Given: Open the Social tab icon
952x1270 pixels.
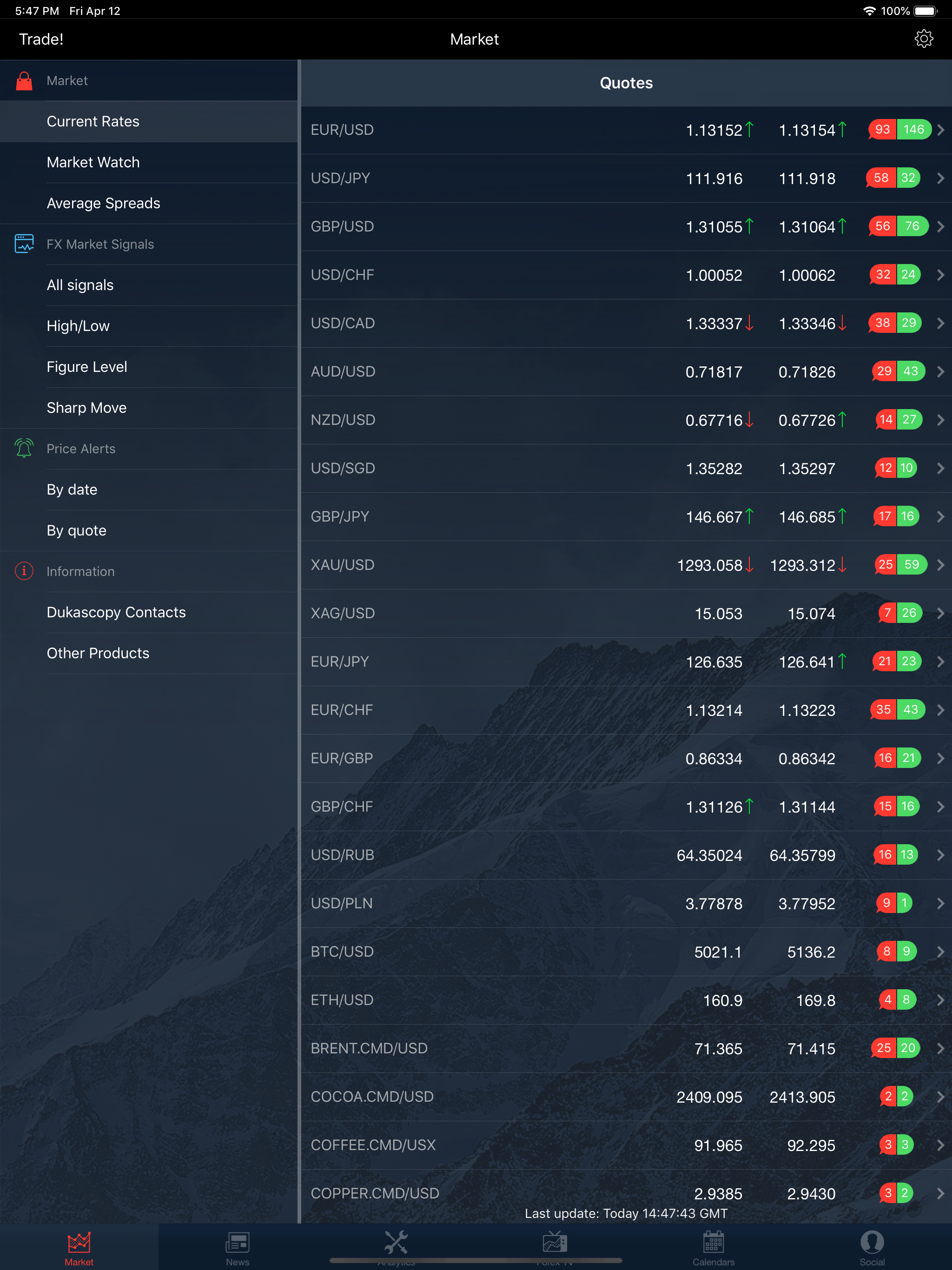Looking at the screenshot, I should point(872,1243).
